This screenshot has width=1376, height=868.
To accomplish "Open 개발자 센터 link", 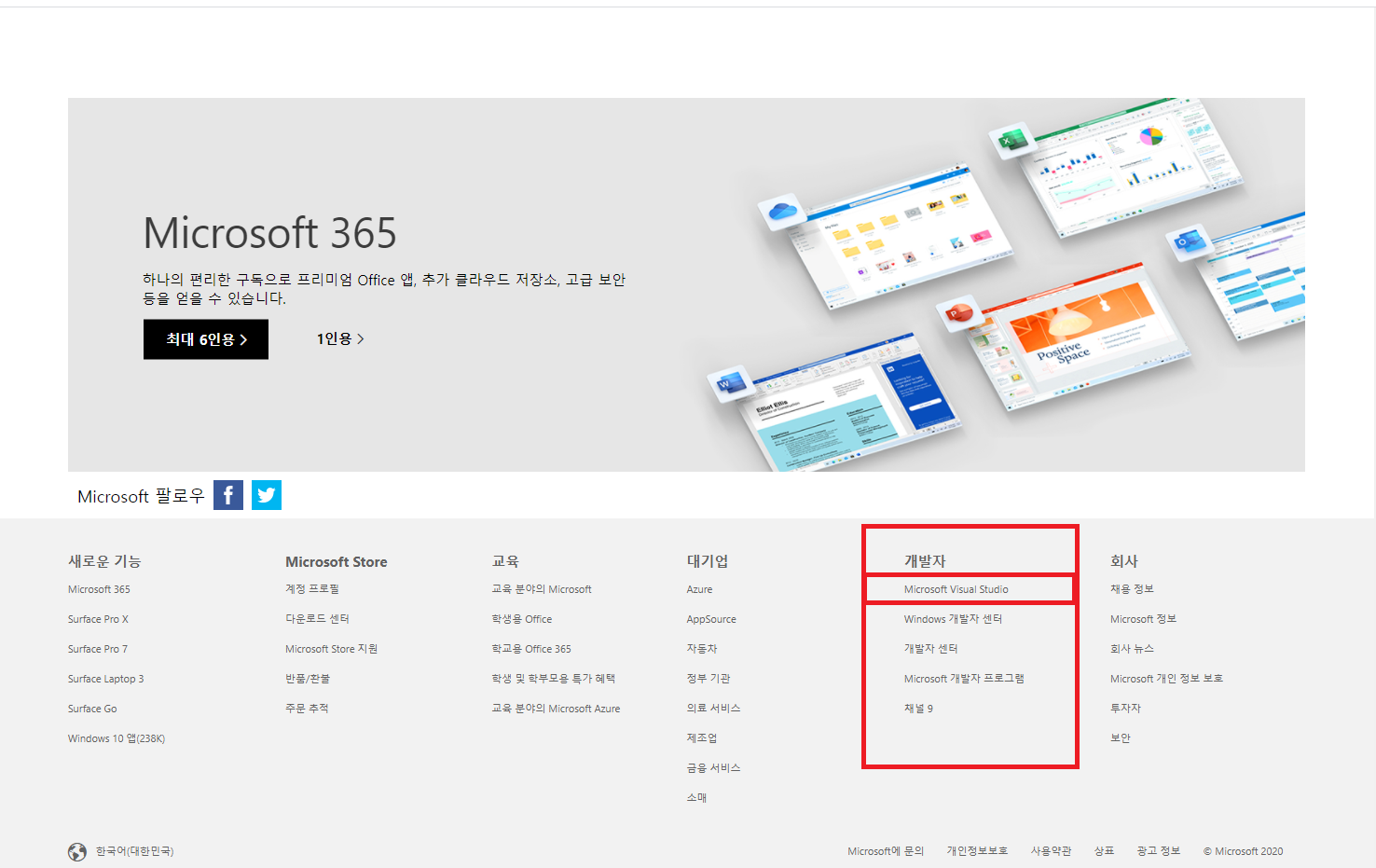I will (931, 649).
